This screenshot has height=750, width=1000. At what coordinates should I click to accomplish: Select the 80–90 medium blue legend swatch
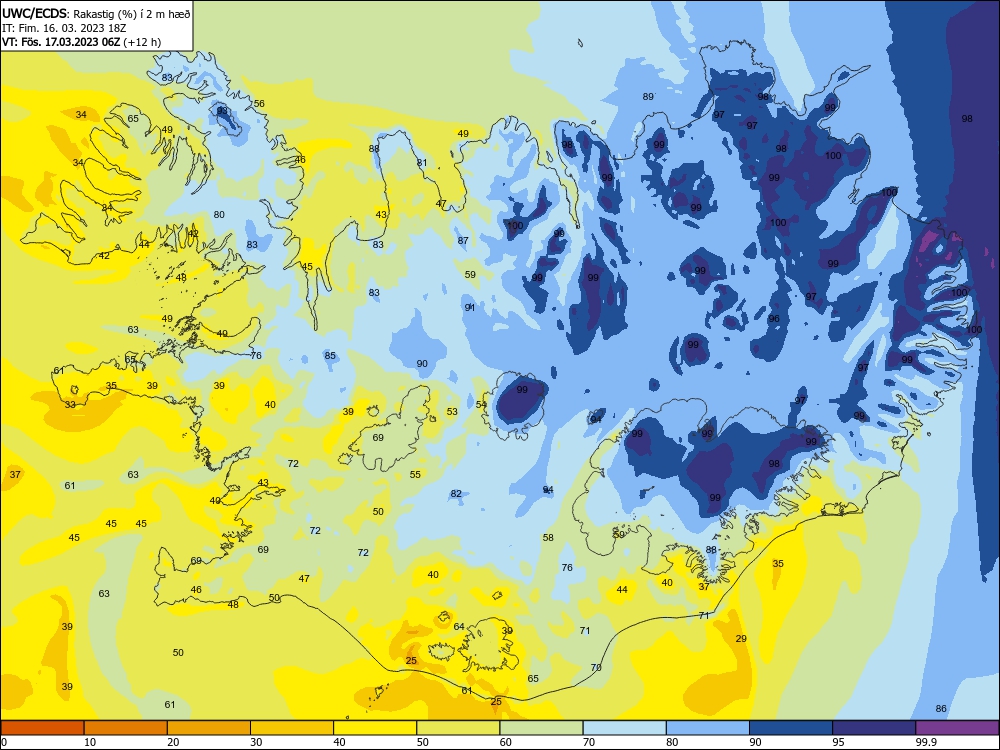pos(707,728)
